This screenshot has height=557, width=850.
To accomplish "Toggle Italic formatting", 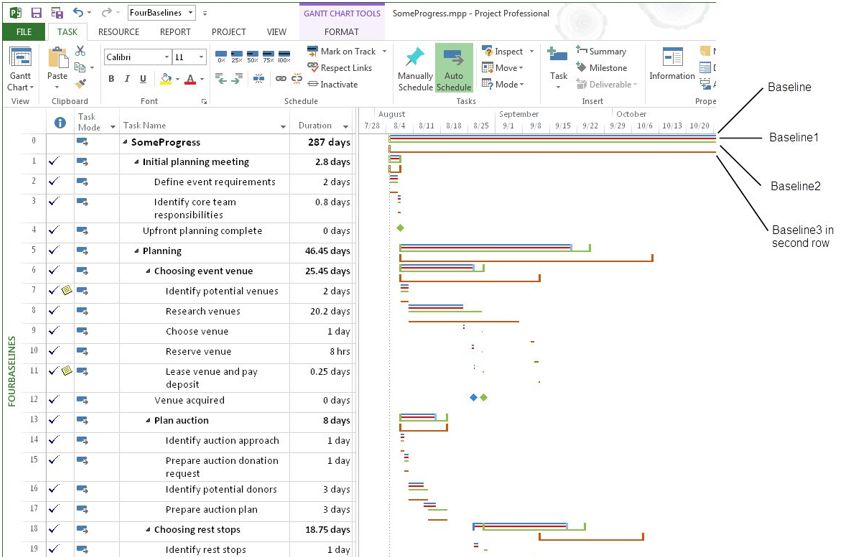I will pyautogui.click(x=127, y=79).
